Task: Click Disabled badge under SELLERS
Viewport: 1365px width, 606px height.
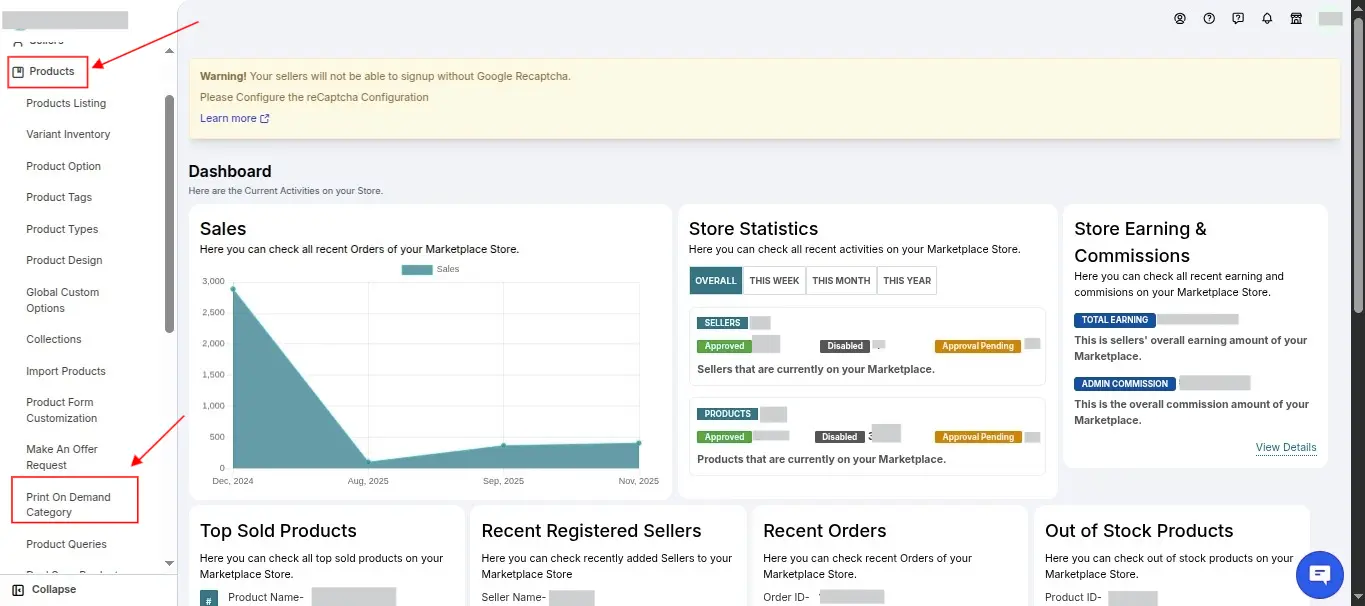Action: point(845,346)
